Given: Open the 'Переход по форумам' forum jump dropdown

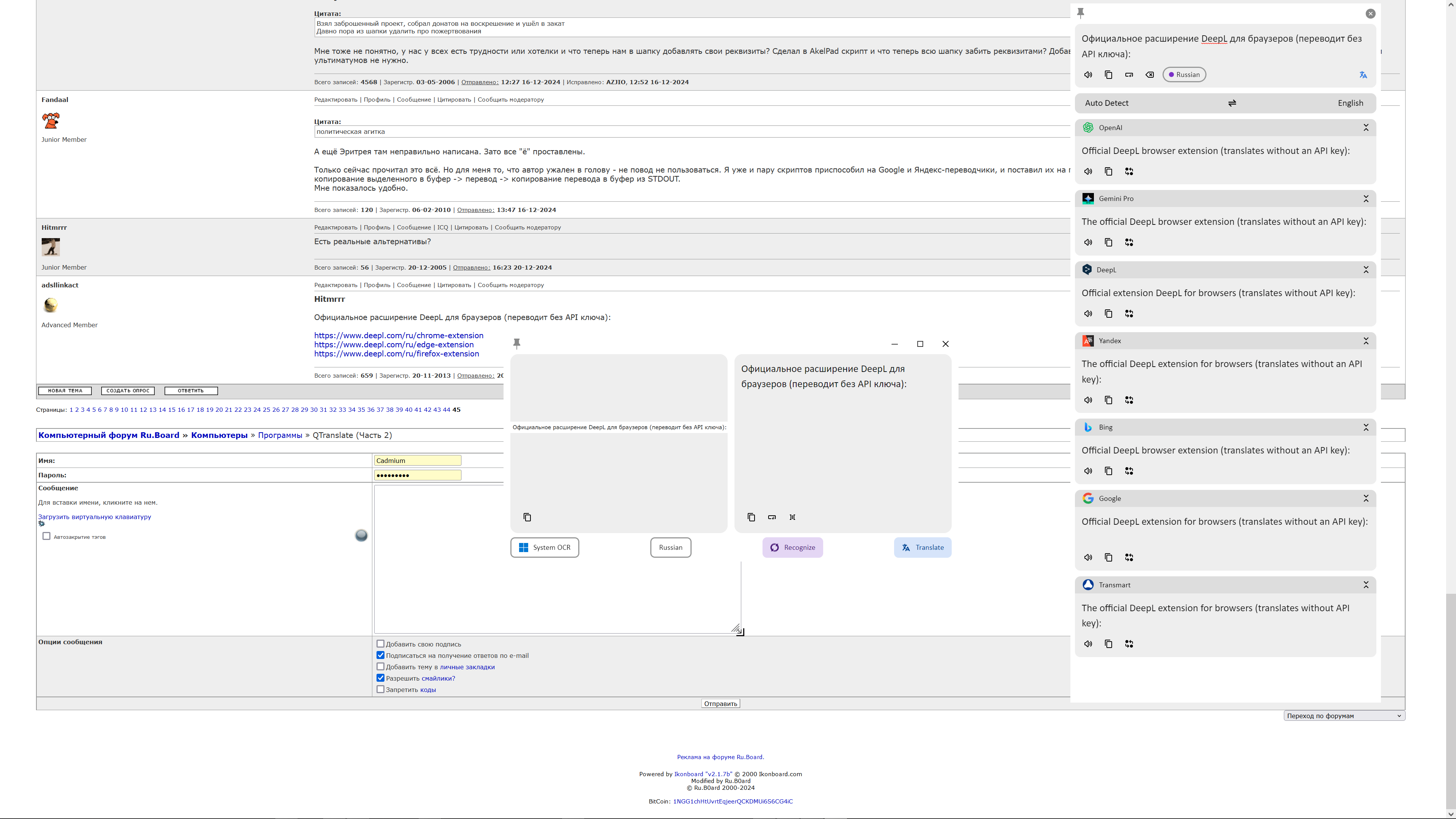Looking at the screenshot, I should click(x=1343, y=715).
